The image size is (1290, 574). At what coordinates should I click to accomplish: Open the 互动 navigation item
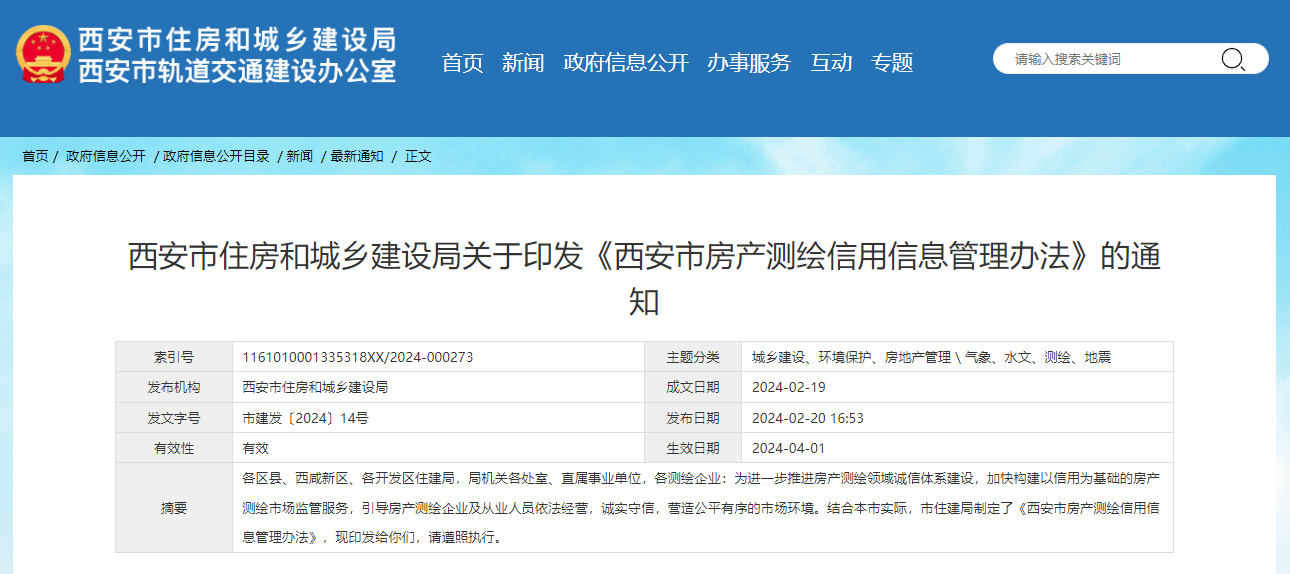(x=831, y=63)
